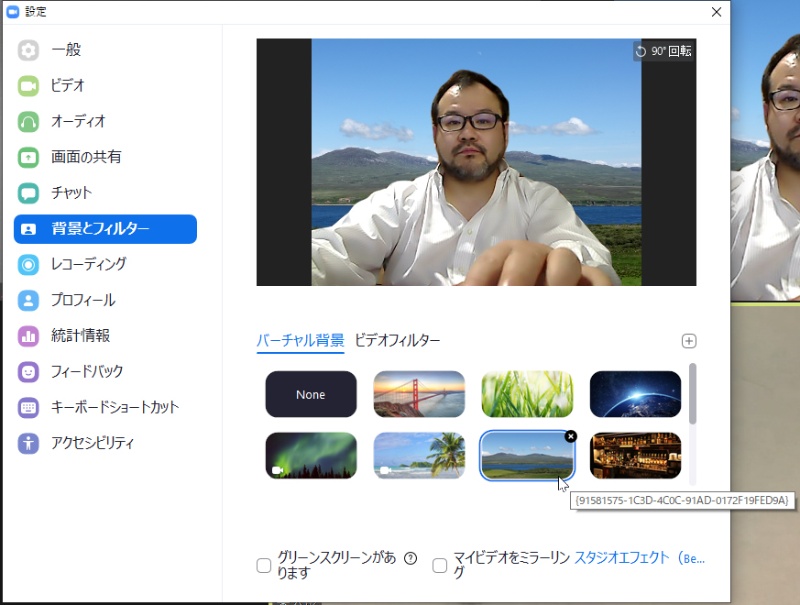
Task: Toggle マイビデオをミラーリング checkbox
Action: click(440, 565)
